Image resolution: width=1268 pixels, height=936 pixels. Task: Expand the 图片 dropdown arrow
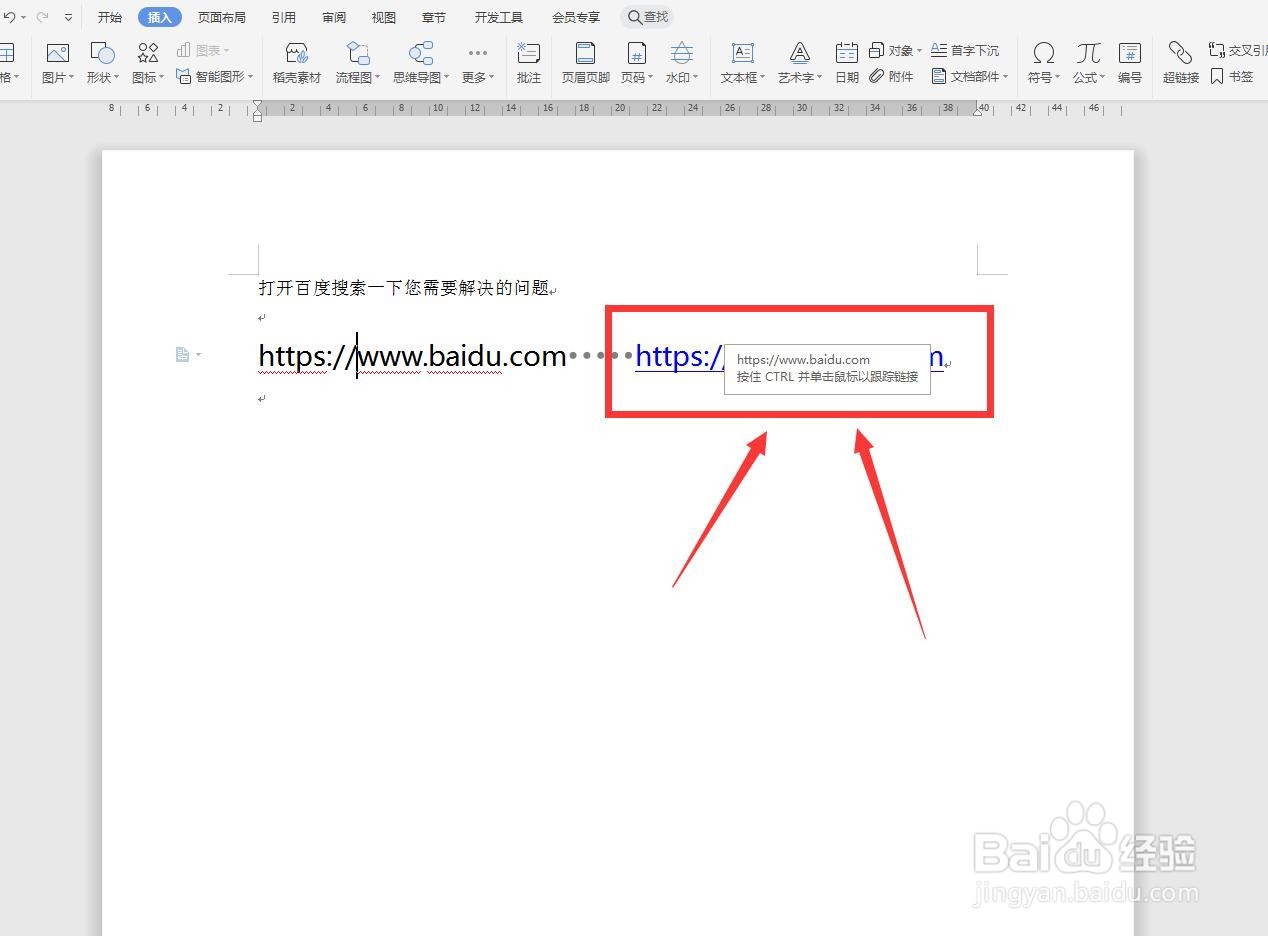(x=71, y=78)
